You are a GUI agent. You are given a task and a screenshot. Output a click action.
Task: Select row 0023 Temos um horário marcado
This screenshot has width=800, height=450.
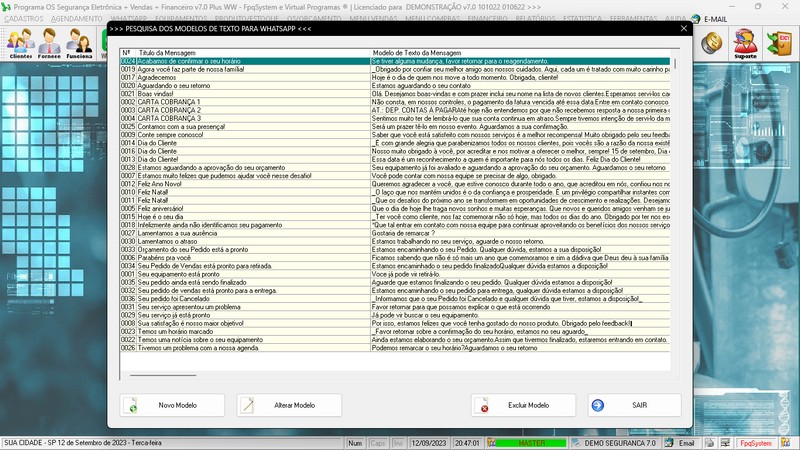395,332
